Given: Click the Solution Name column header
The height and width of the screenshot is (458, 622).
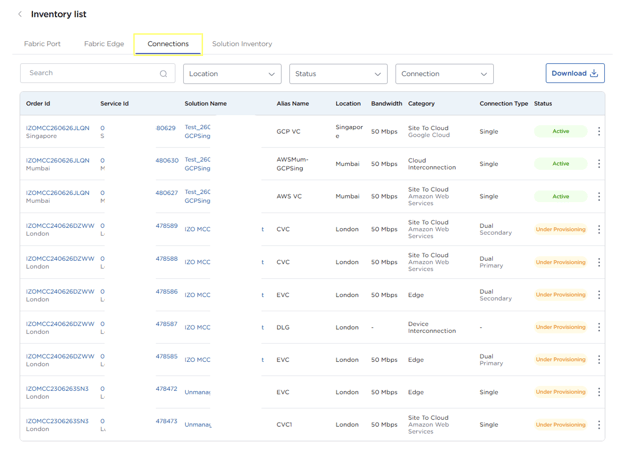Looking at the screenshot, I should pos(205,103).
